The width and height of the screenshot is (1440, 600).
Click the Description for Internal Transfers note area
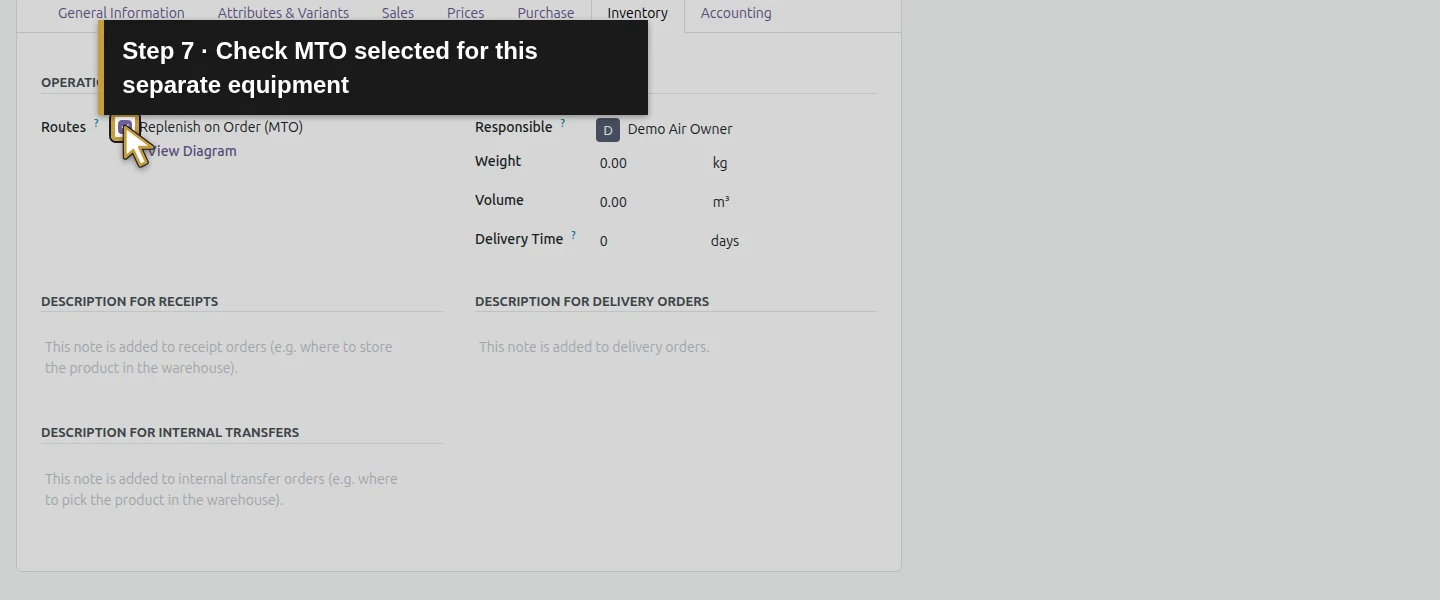(241, 490)
